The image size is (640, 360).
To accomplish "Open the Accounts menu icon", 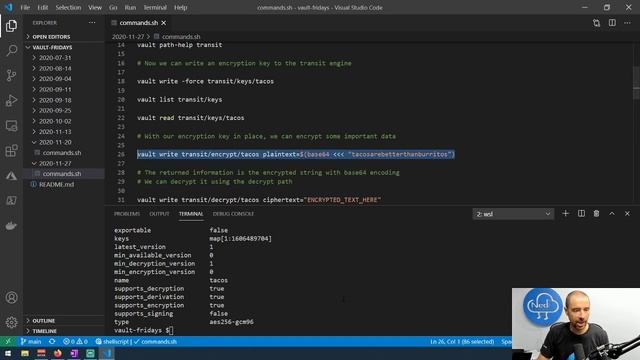I will click(11, 298).
